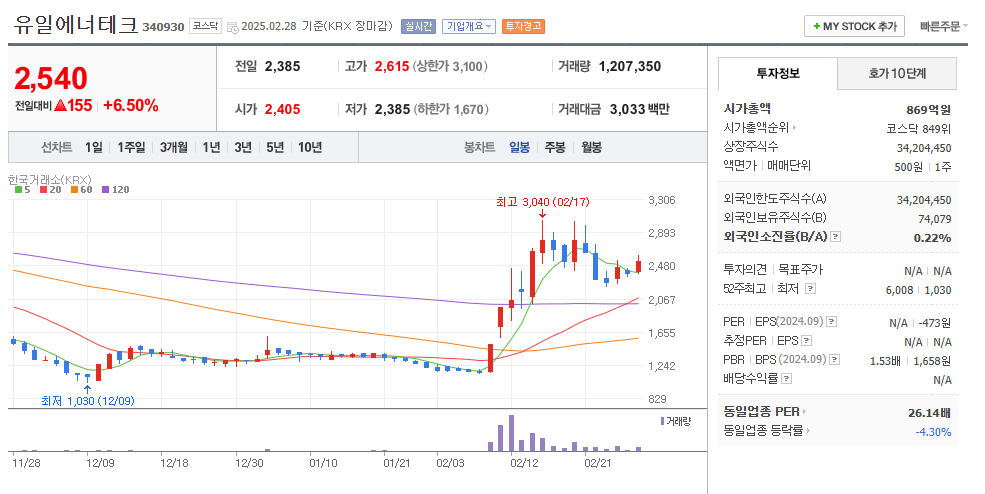Click the help icon beside PBR BPS(2024.09)
Image resolution: width=985 pixels, height=494 pixels.
834,360
